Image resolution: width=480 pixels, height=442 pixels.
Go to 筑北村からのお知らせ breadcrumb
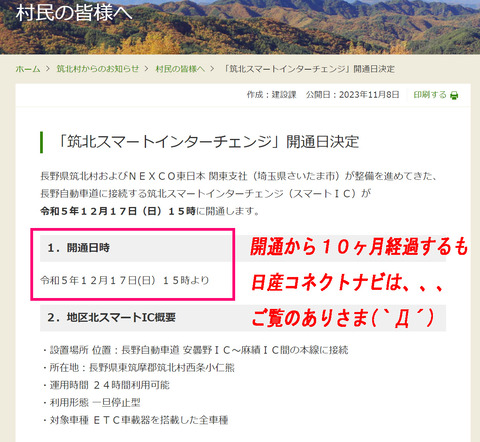point(98,69)
